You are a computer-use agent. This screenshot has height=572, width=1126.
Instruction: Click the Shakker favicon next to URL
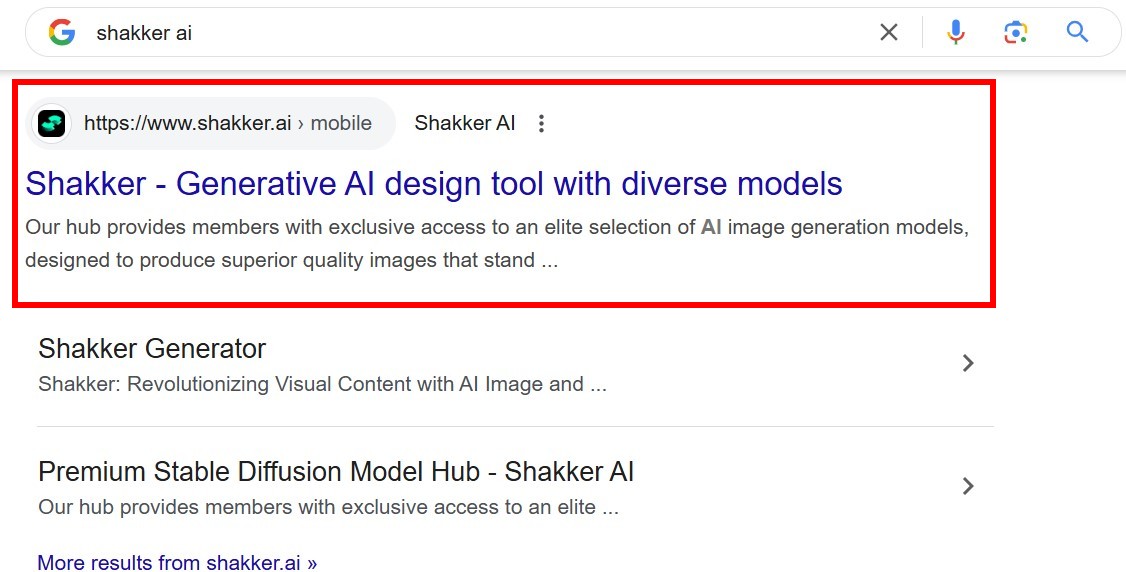52,123
